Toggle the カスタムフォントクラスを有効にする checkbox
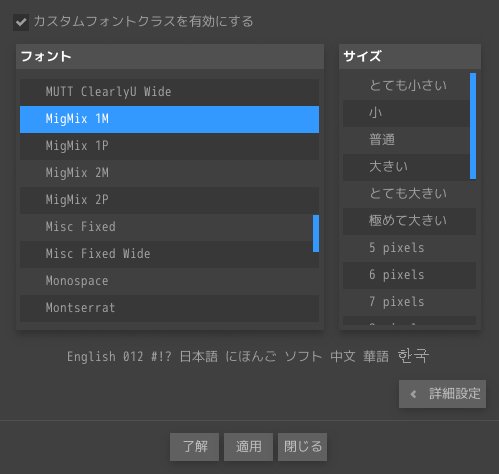 (21, 22)
